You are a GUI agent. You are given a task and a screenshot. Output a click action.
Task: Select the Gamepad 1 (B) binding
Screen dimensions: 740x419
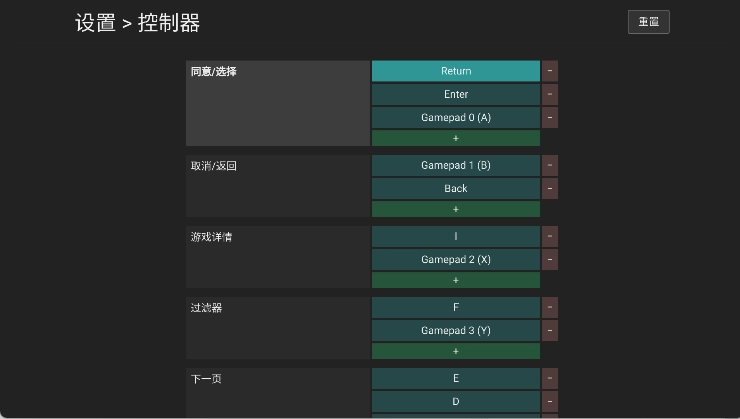click(x=455, y=165)
